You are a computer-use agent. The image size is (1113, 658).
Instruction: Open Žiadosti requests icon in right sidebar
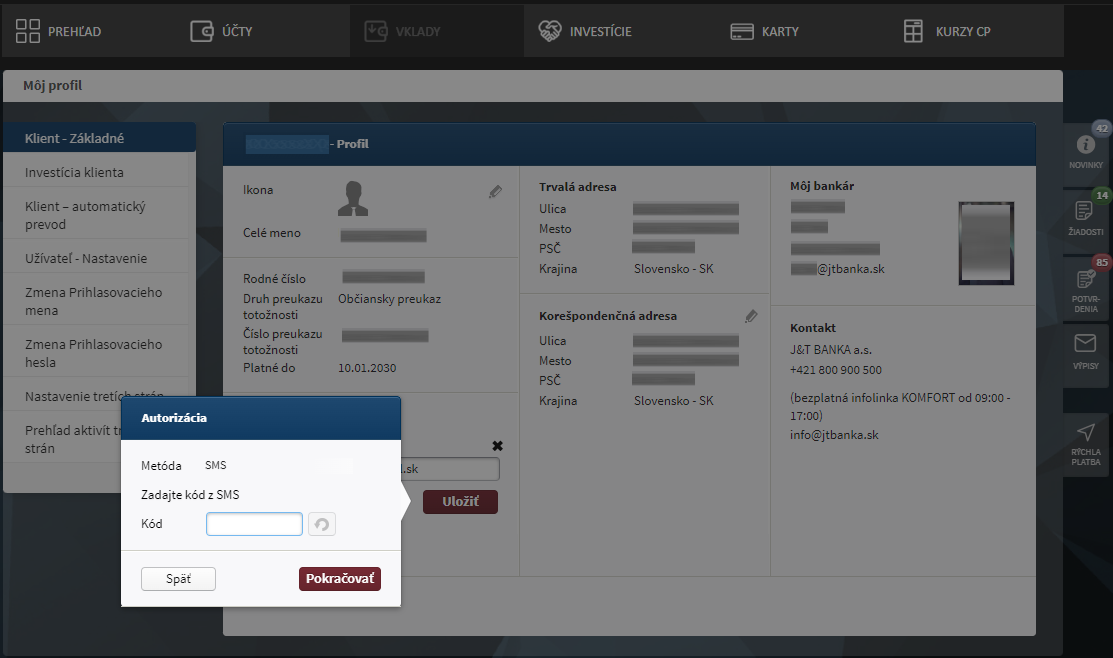[x=1085, y=211]
